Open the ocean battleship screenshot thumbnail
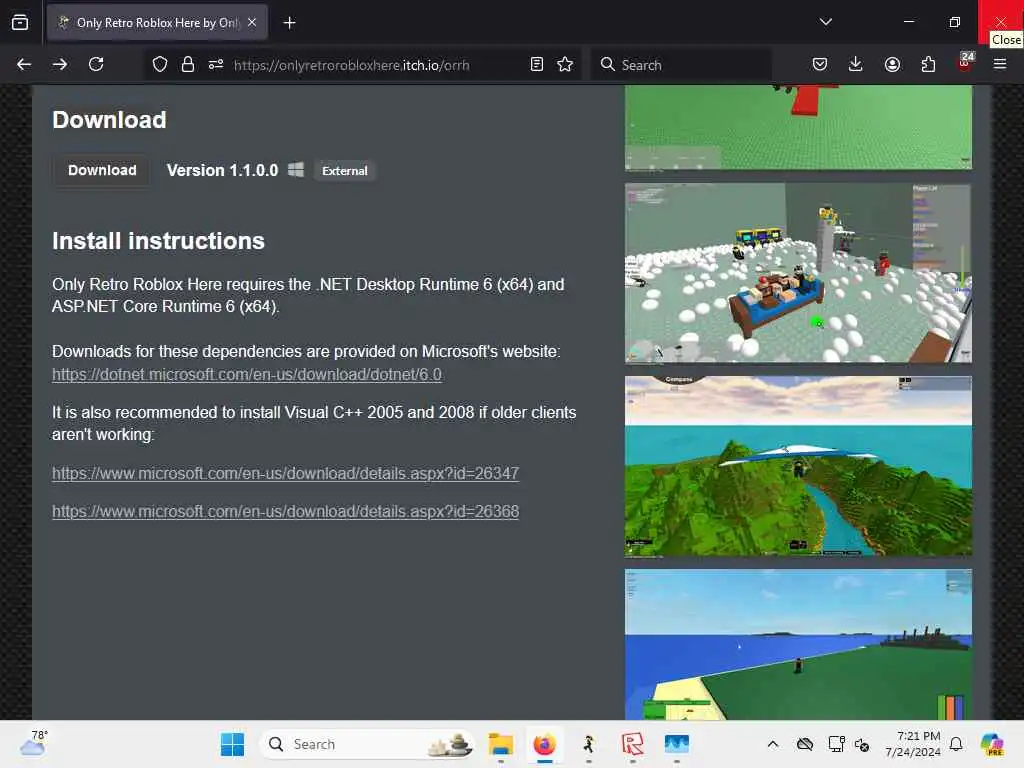The image size is (1024, 768). [798, 645]
